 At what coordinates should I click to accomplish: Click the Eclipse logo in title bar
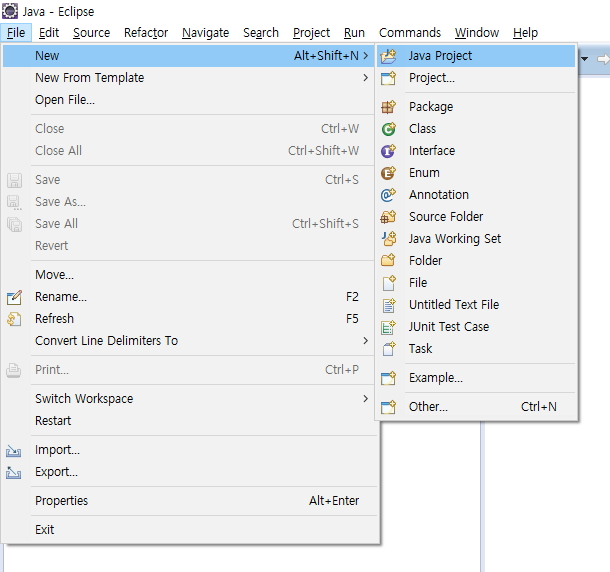[10, 11]
